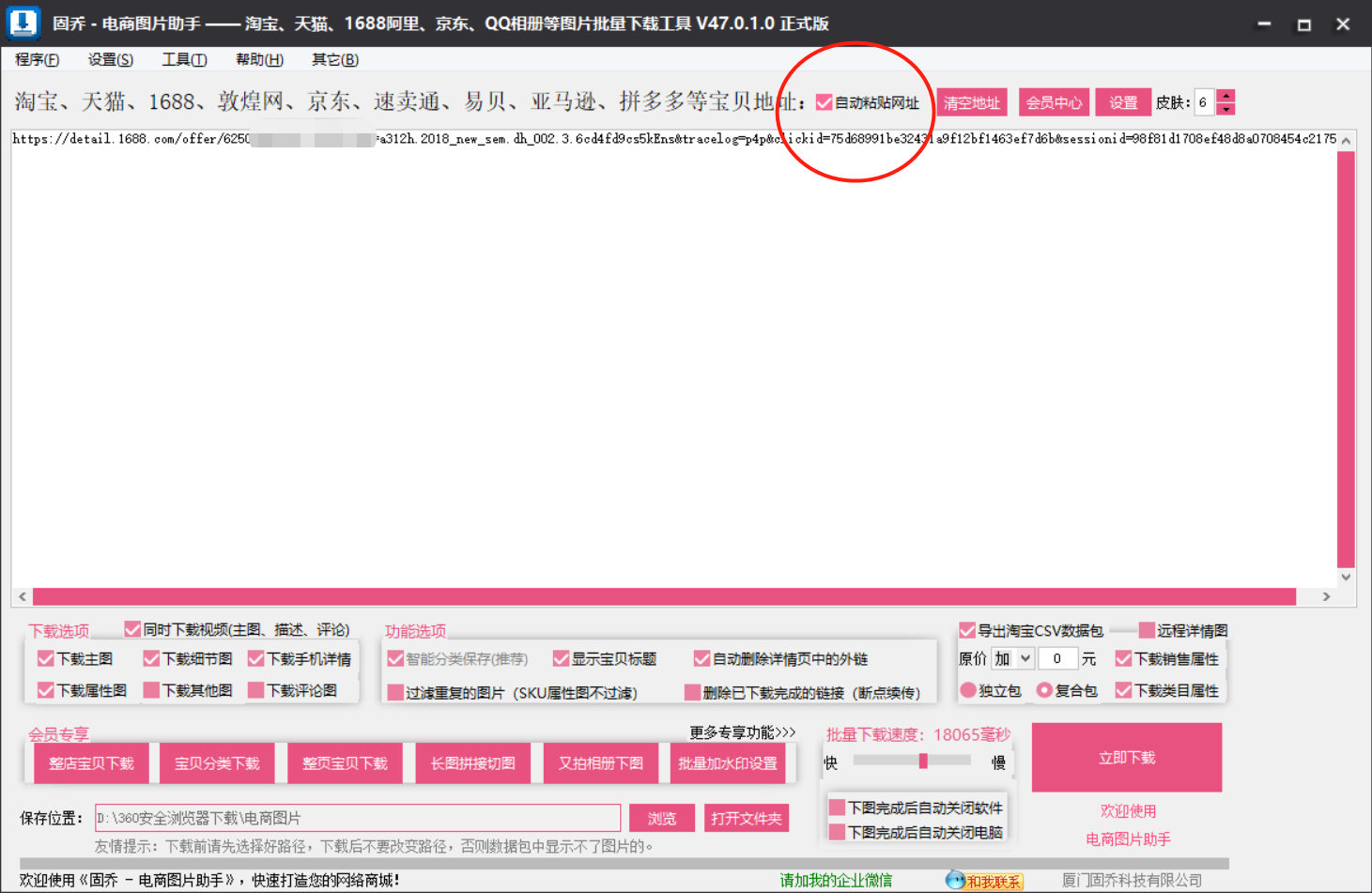Click 清空地址 button

[972, 102]
